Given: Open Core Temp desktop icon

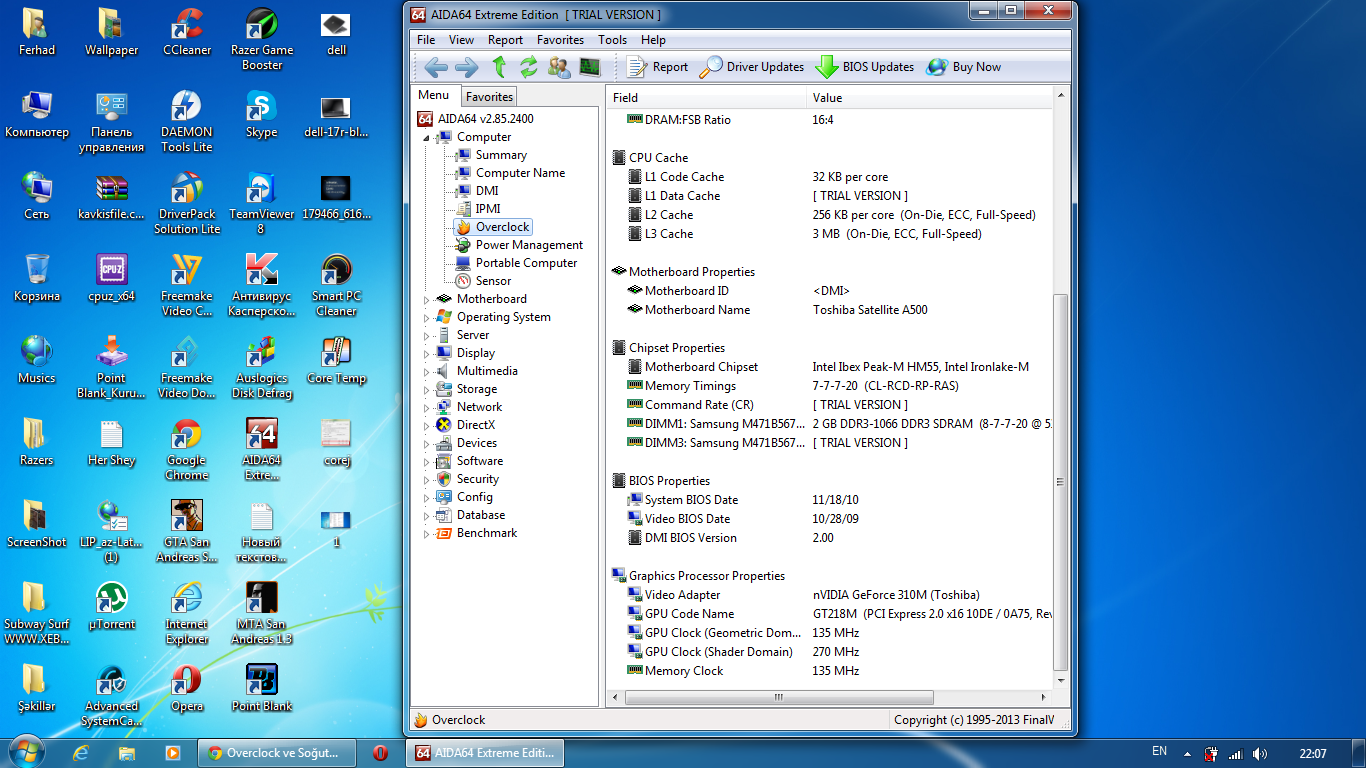Looking at the screenshot, I should [x=336, y=361].
